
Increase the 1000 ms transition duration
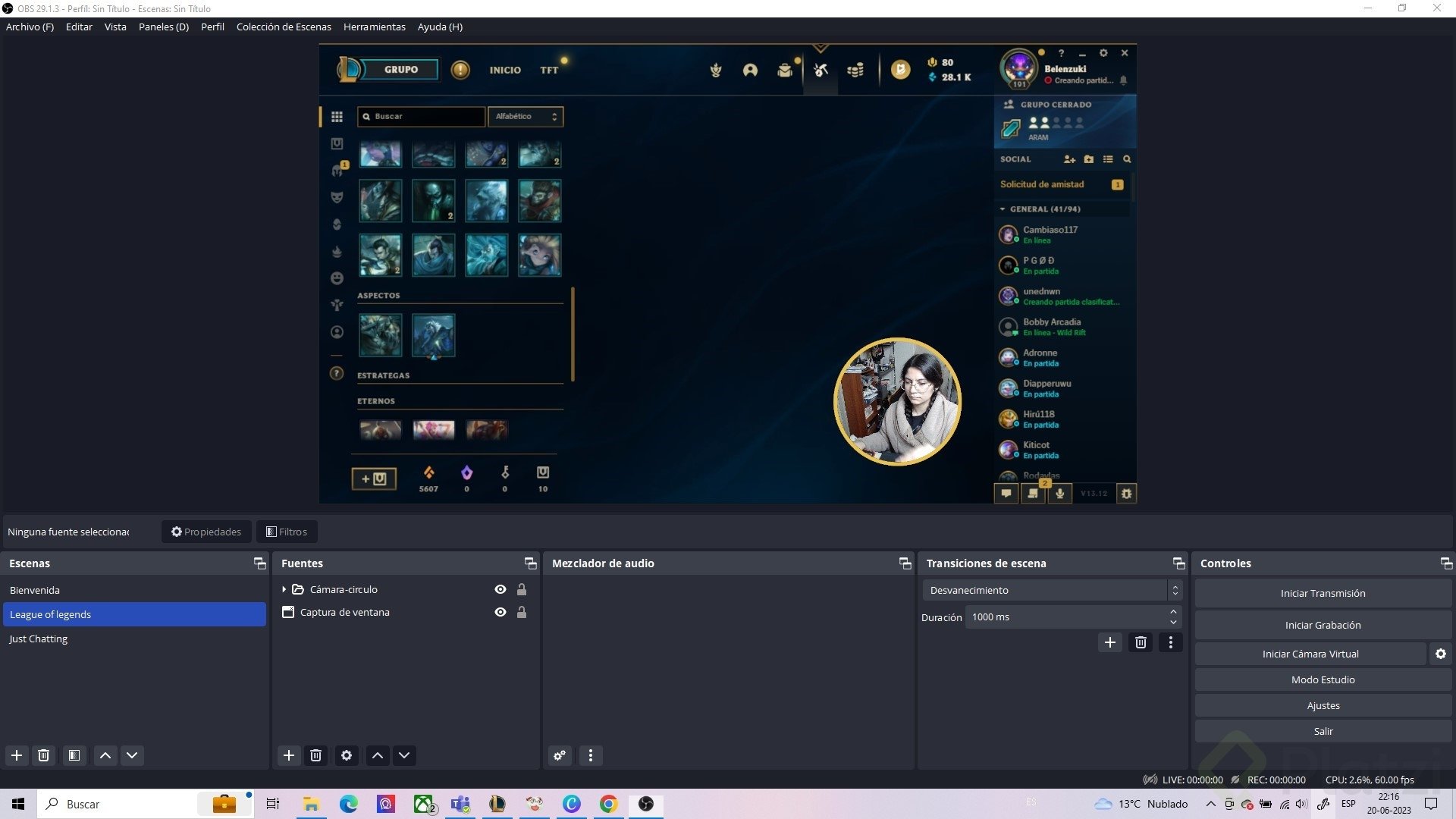[x=1173, y=613]
